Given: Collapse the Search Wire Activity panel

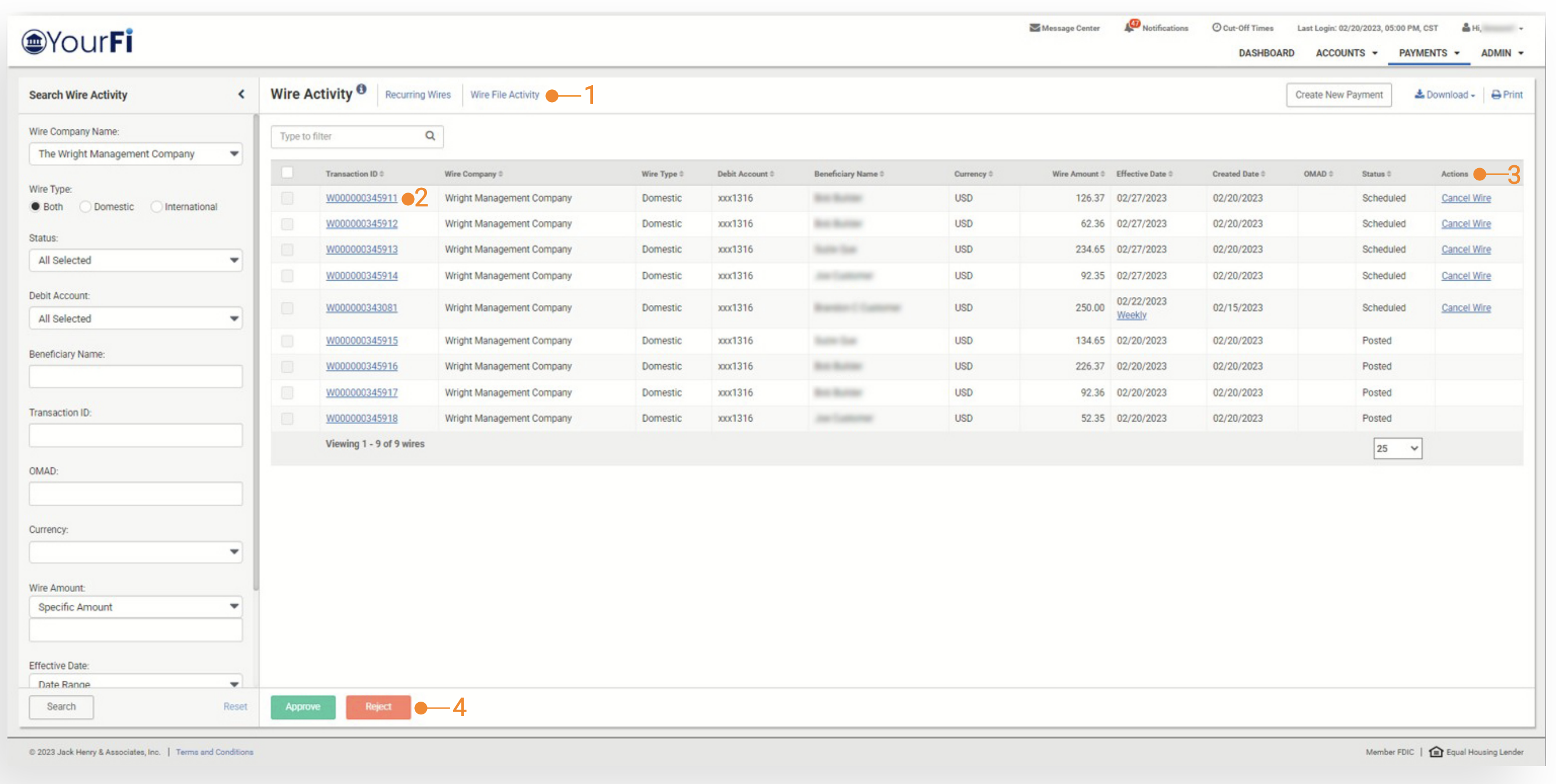Looking at the screenshot, I should click(x=241, y=94).
